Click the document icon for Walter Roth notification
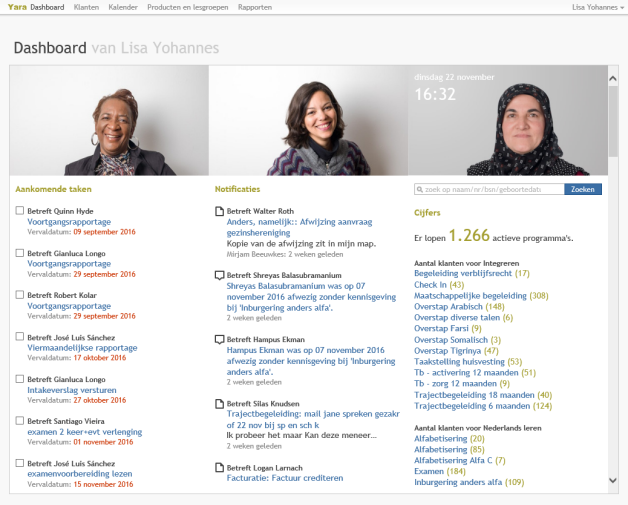Screen dimensions: 628x505 [219, 211]
